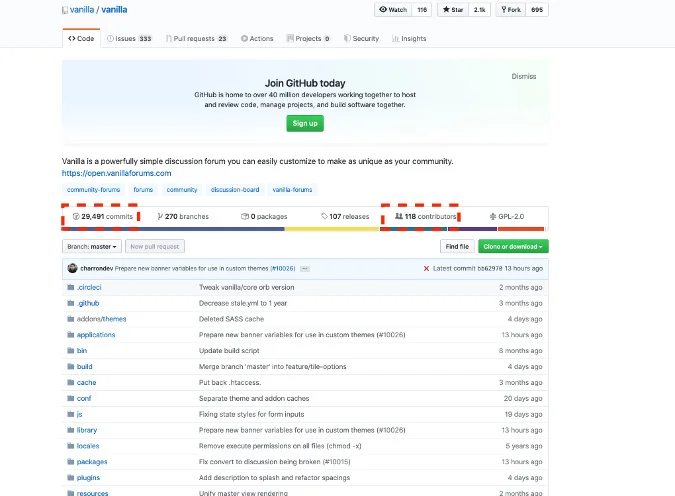
Task: Go to the Insights tab
Action: 409,38
